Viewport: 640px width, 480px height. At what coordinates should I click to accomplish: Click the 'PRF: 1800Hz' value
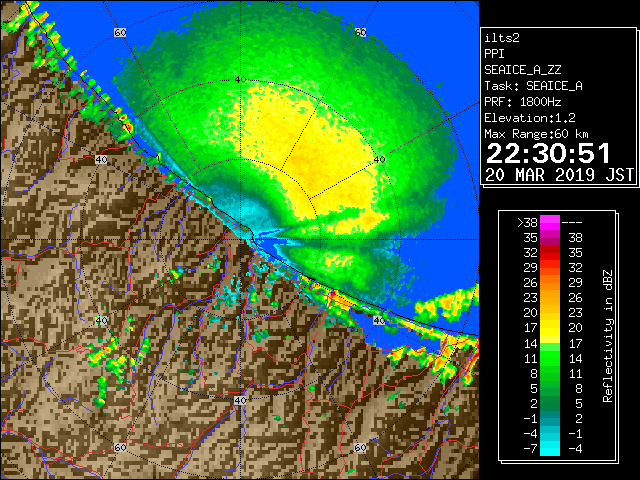click(522, 102)
